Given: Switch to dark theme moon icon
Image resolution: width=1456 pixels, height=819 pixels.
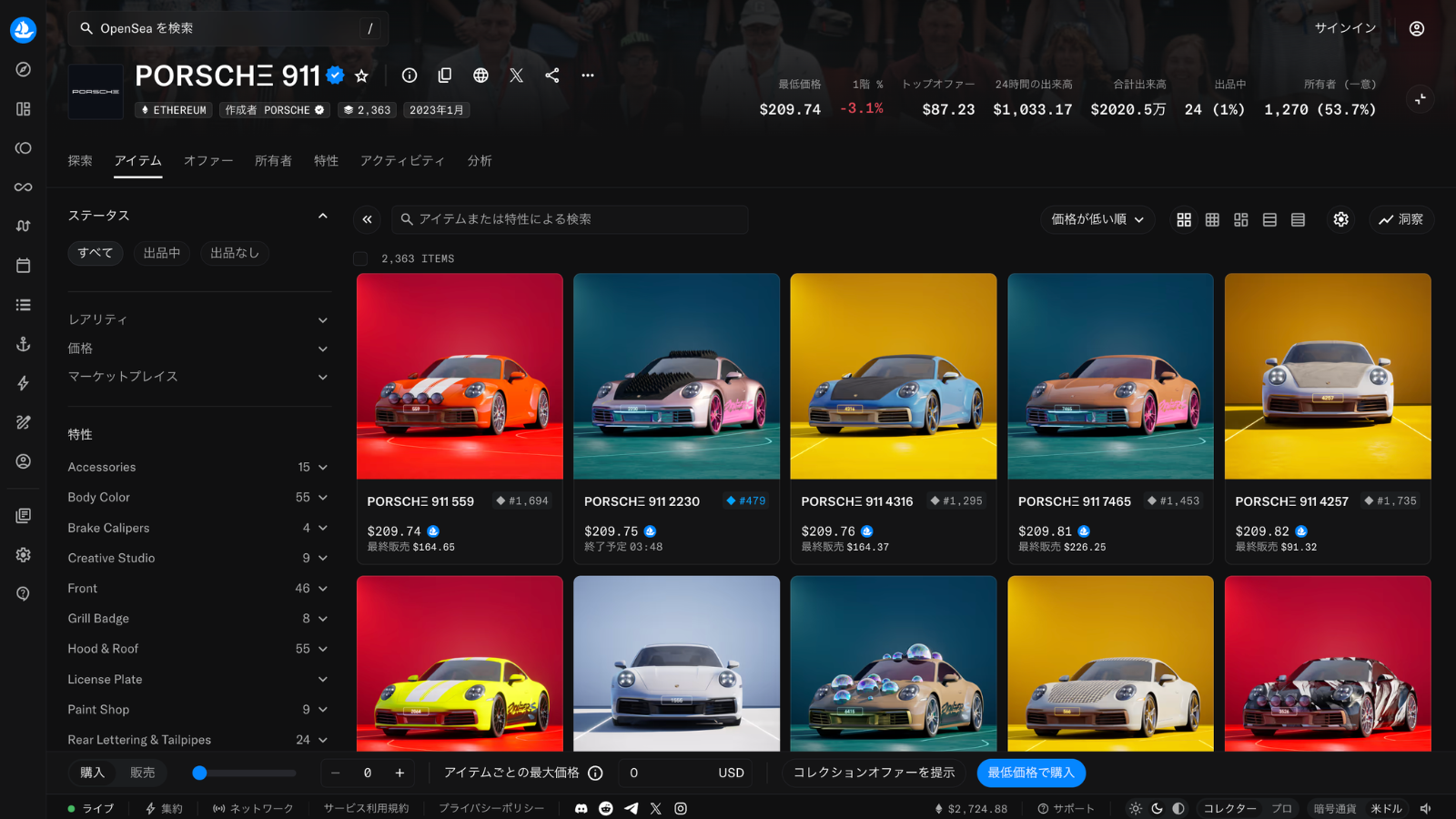Looking at the screenshot, I should pyautogui.click(x=1157, y=808).
